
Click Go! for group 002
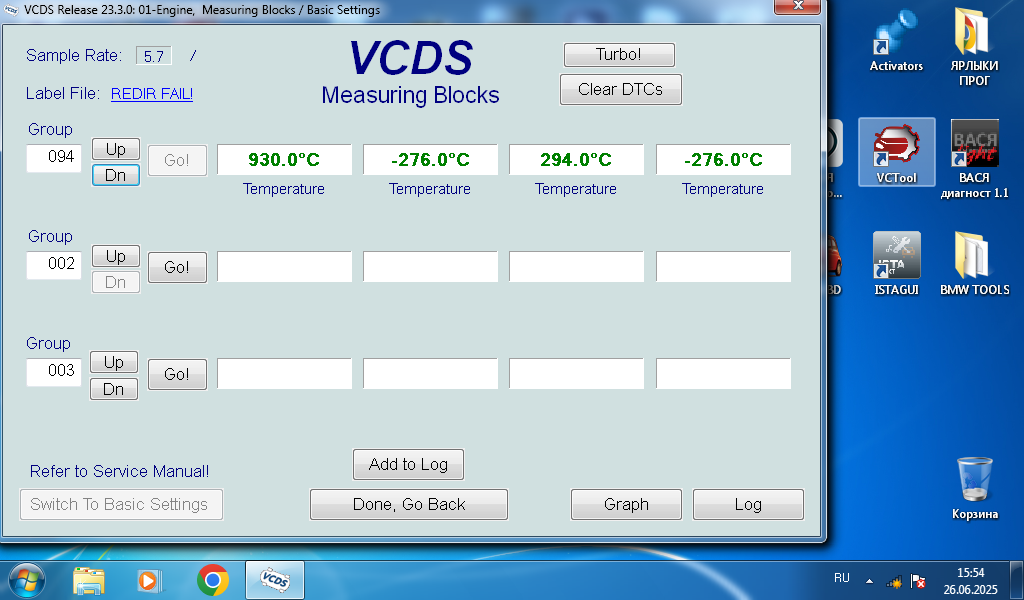pos(177,267)
